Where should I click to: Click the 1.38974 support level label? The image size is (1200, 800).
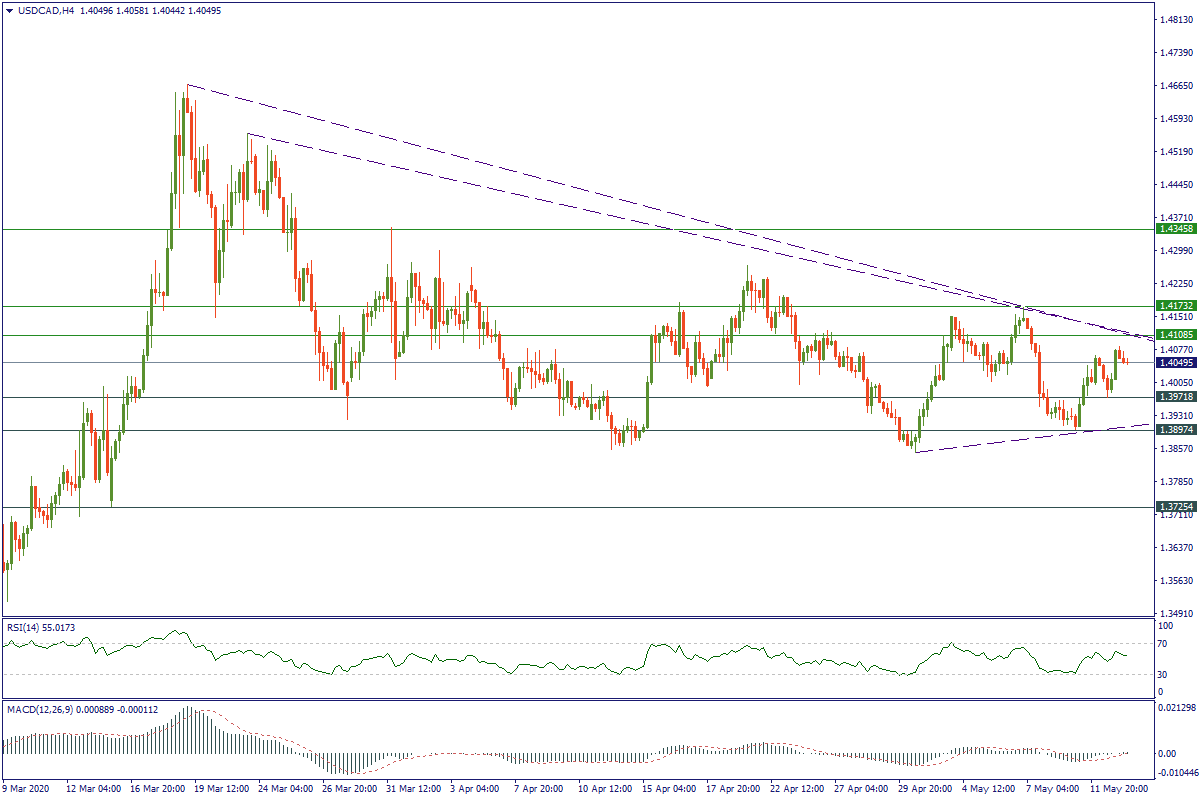(x=1176, y=430)
